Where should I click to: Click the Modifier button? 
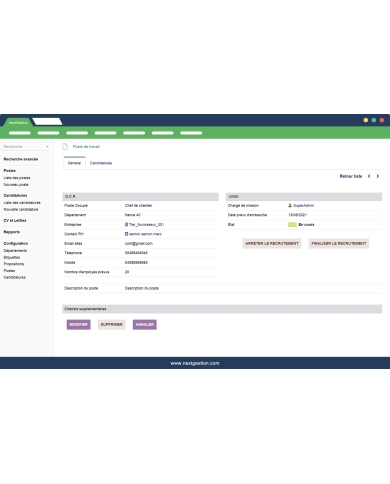tap(79, 325)
